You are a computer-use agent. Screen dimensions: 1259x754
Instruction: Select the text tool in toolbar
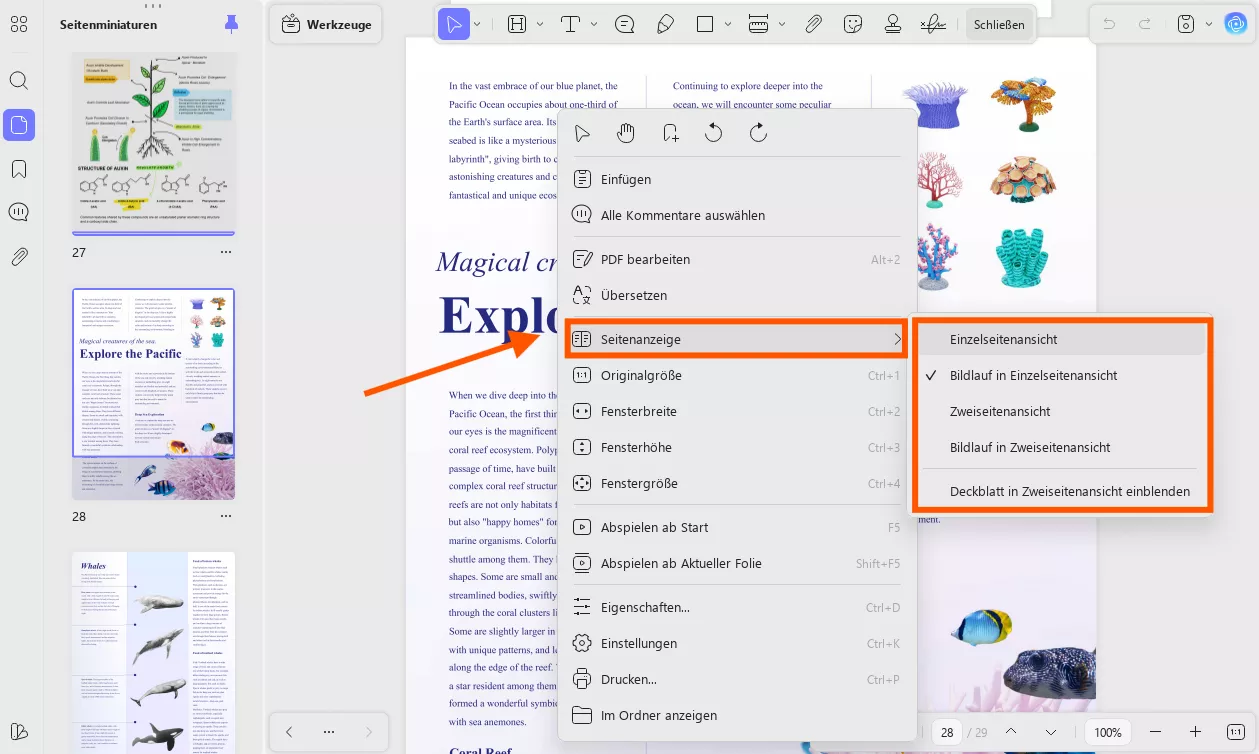click(570, 24)
